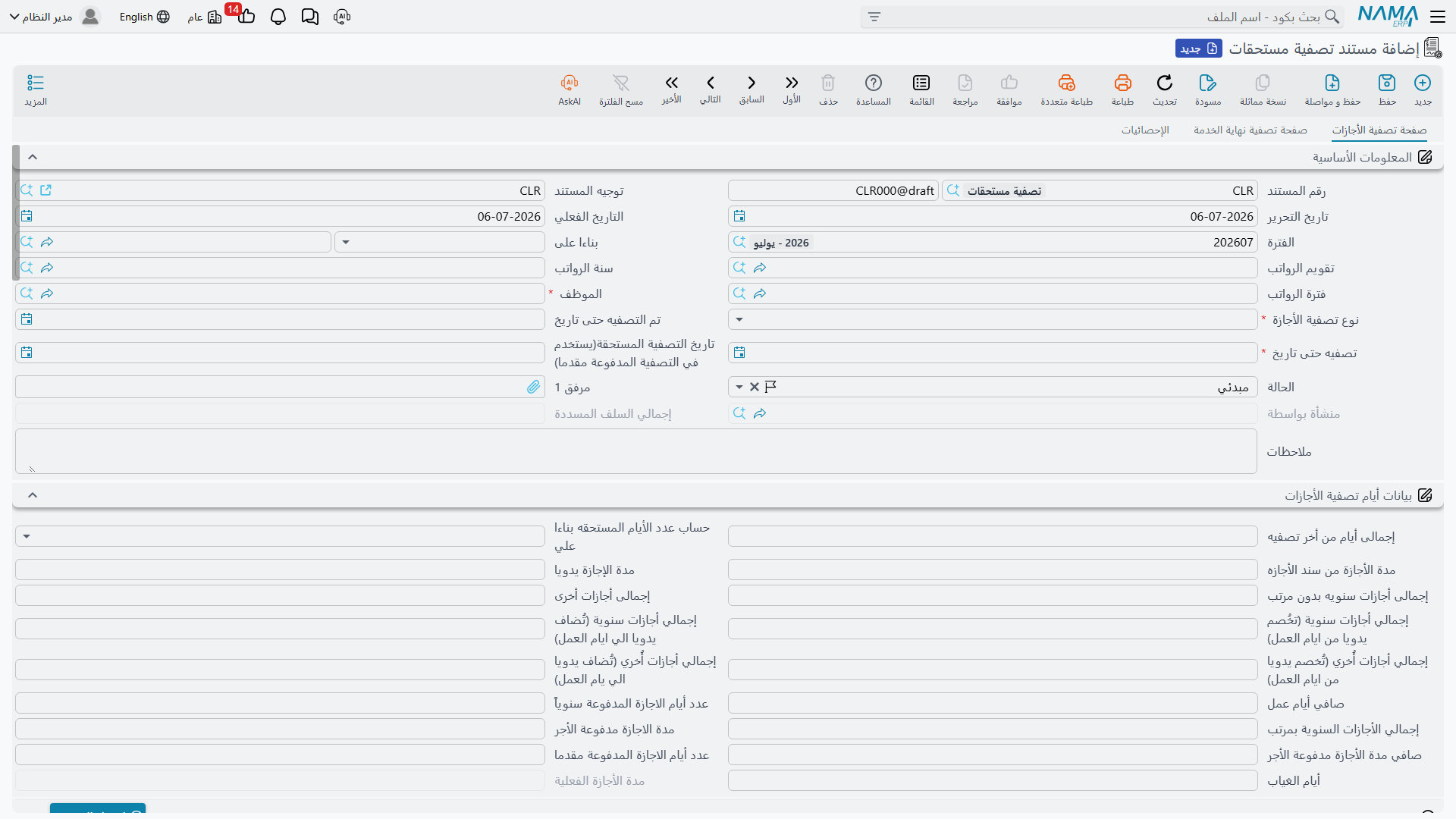The height and width of the screenshot is (819, 1456).
Task: Click external link icon in توجيه المستند
Action: point(46,190)
